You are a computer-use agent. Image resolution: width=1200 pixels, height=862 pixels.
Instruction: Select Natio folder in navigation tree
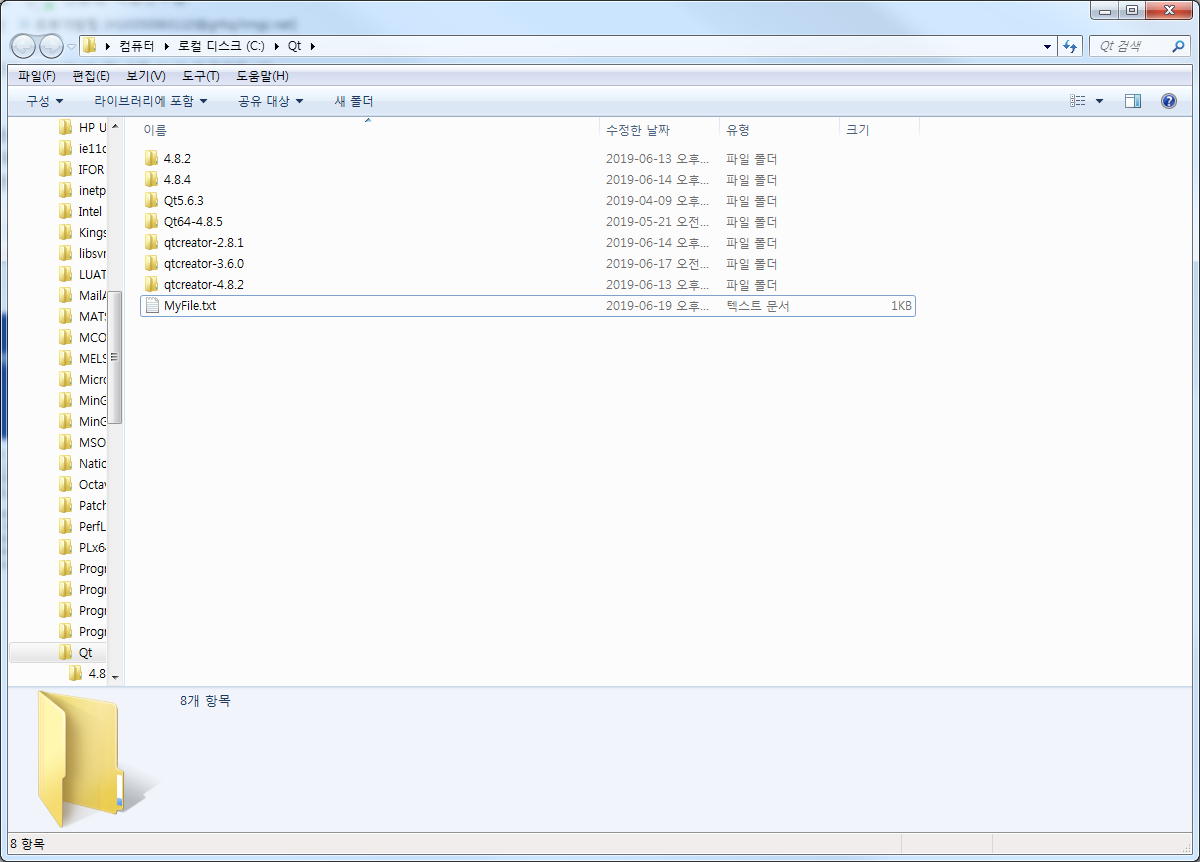click(81, 463)
